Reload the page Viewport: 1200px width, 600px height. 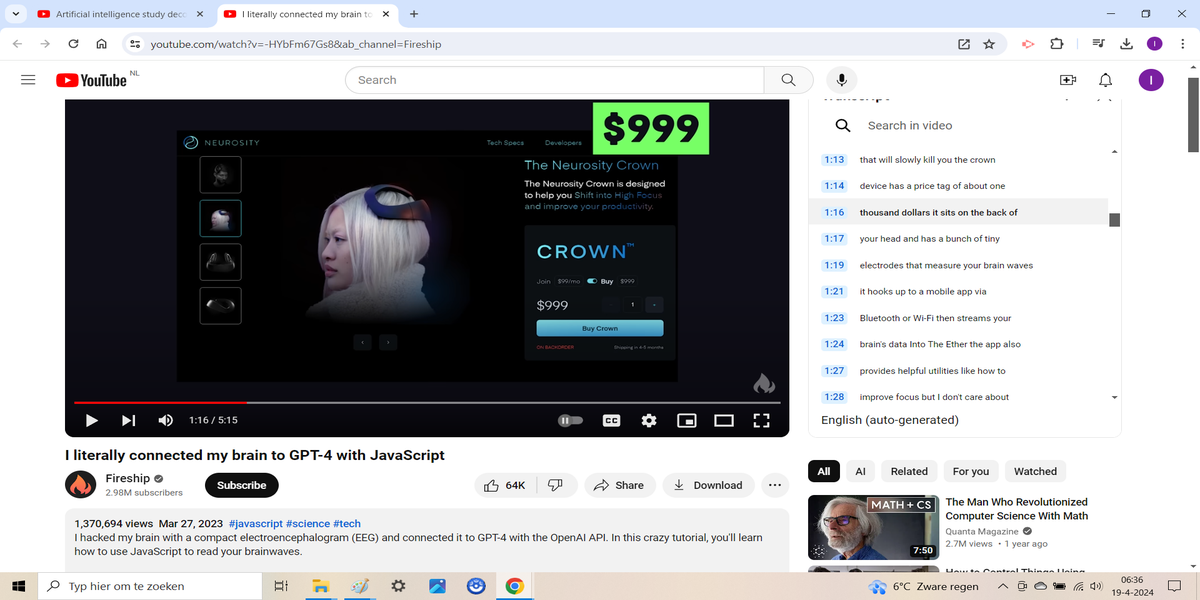[x=73, y=44]
